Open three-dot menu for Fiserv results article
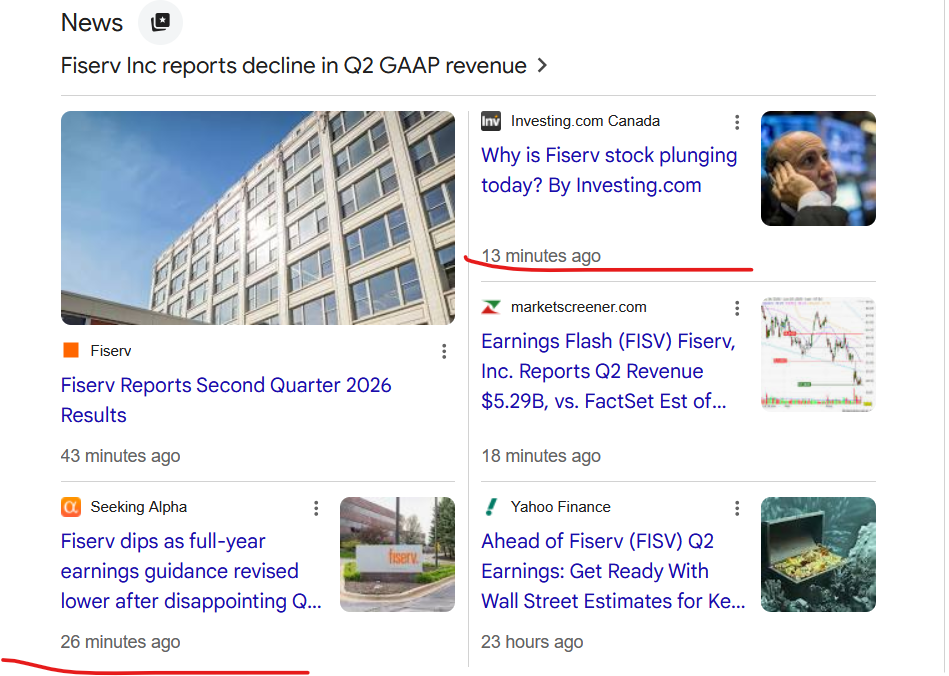Viewport: 949px width, 676px height. 444,352
